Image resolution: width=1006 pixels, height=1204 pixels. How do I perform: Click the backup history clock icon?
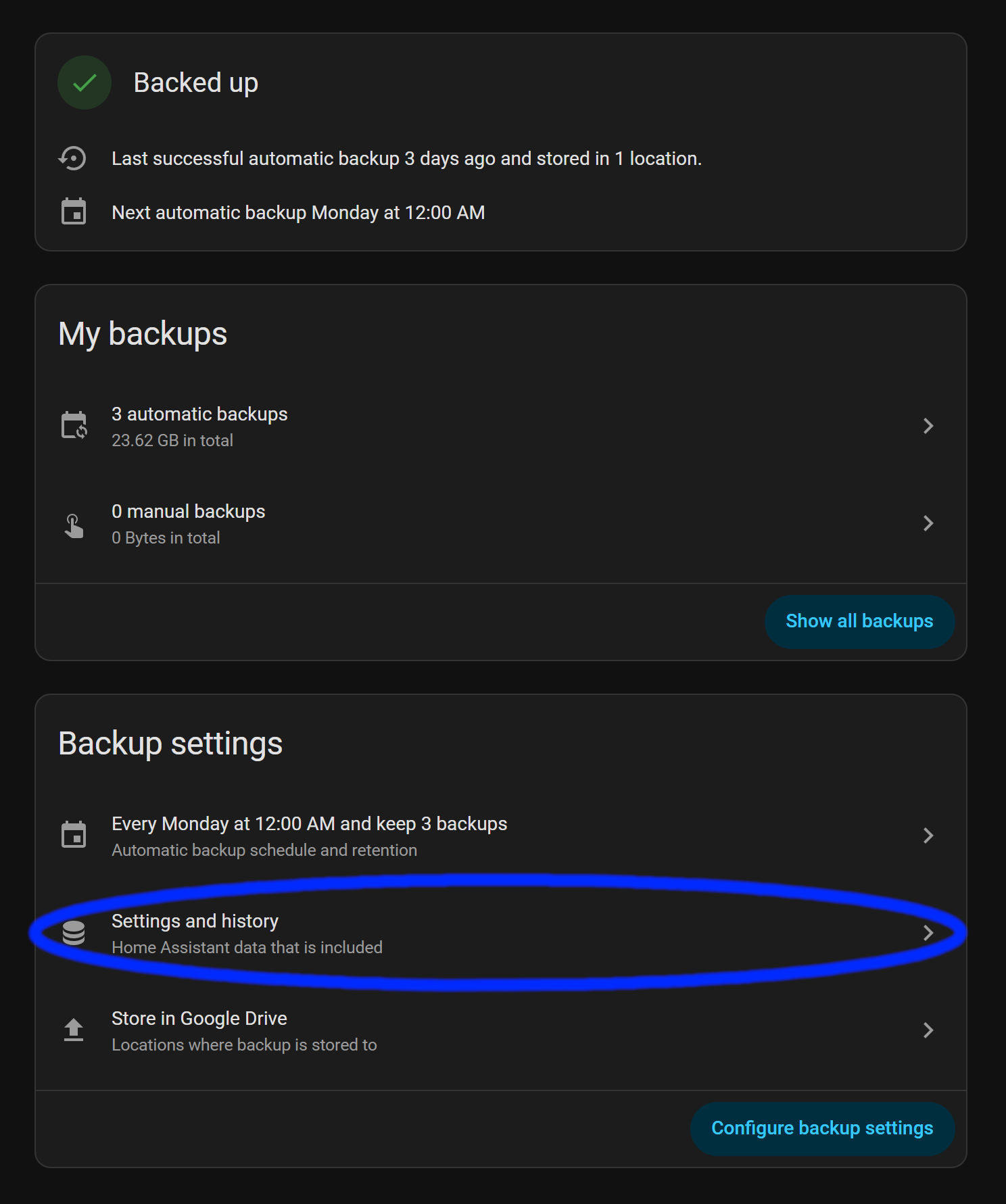pos(72,158)
